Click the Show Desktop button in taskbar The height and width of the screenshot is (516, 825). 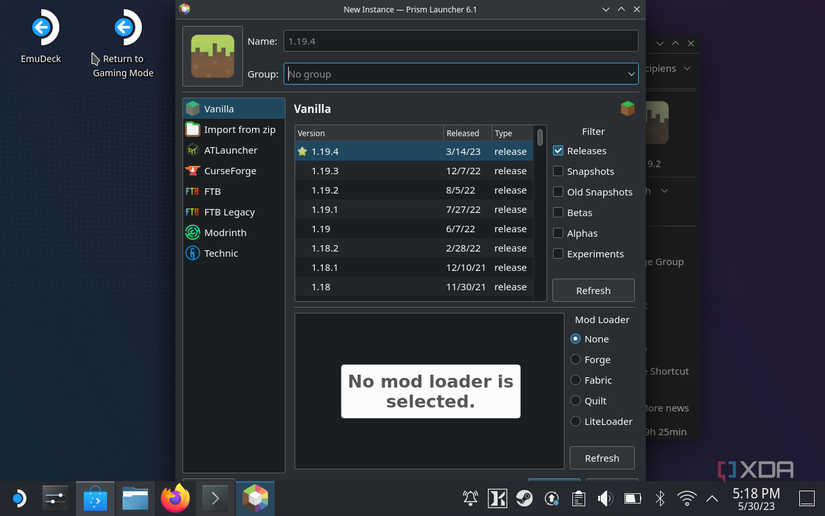click(807, 498)
